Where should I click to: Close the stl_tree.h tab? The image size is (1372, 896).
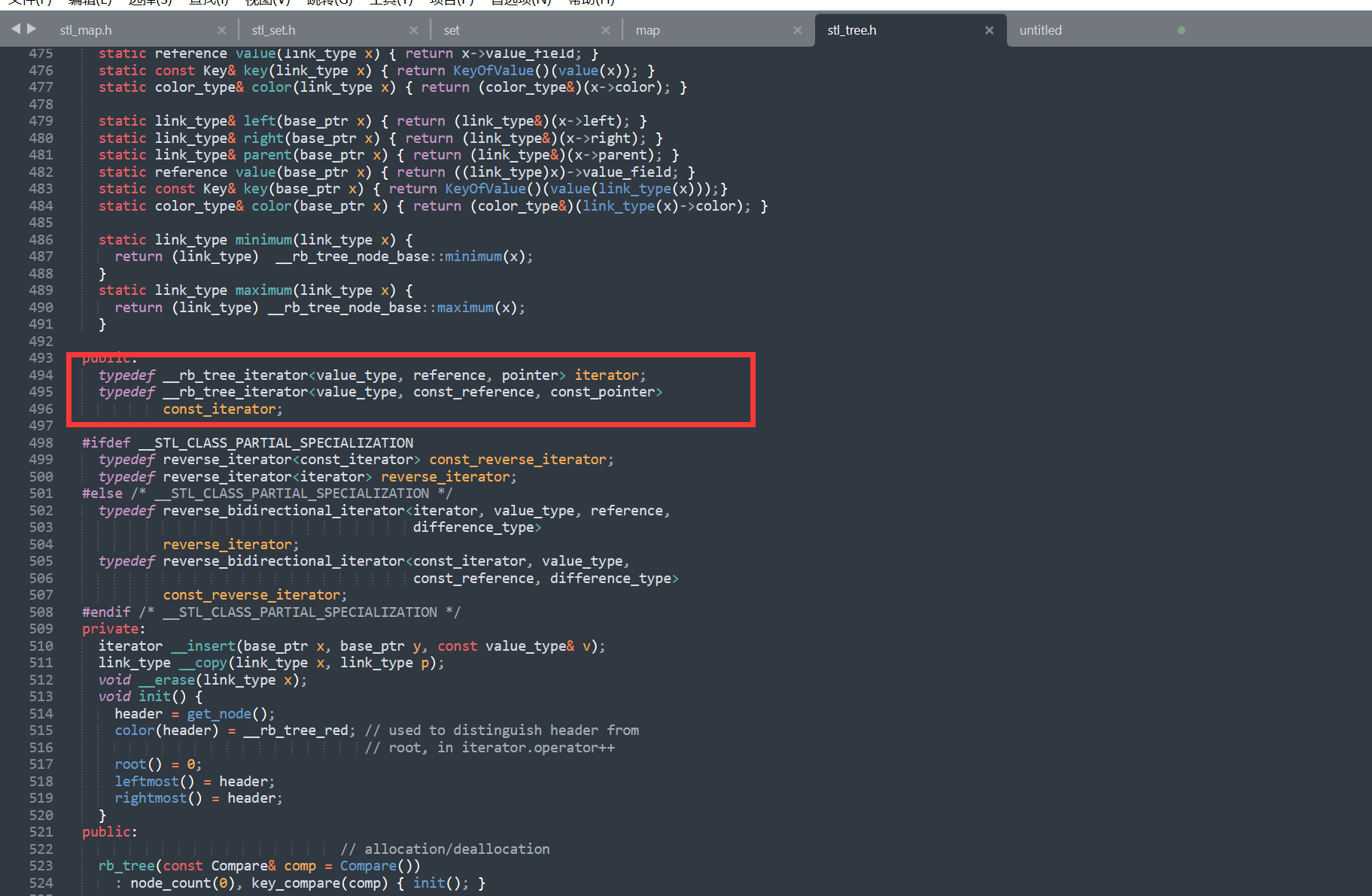coord(989,30)
